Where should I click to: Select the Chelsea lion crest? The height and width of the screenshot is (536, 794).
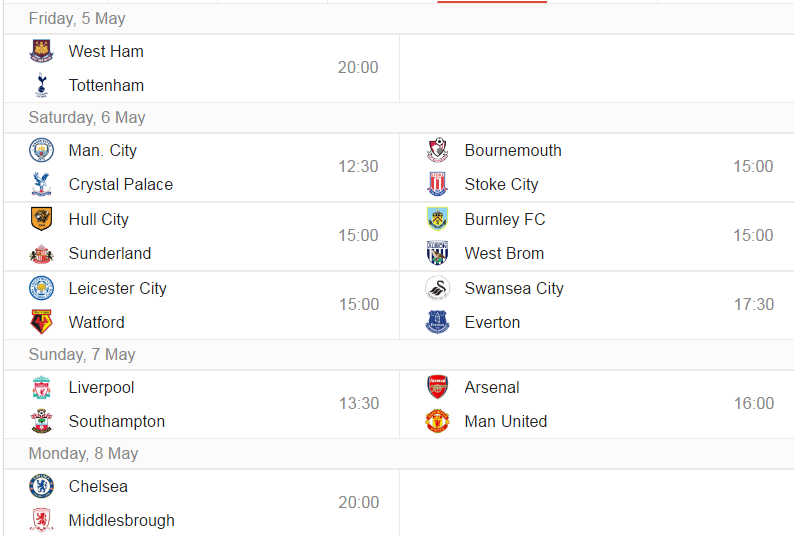point(42,486)
